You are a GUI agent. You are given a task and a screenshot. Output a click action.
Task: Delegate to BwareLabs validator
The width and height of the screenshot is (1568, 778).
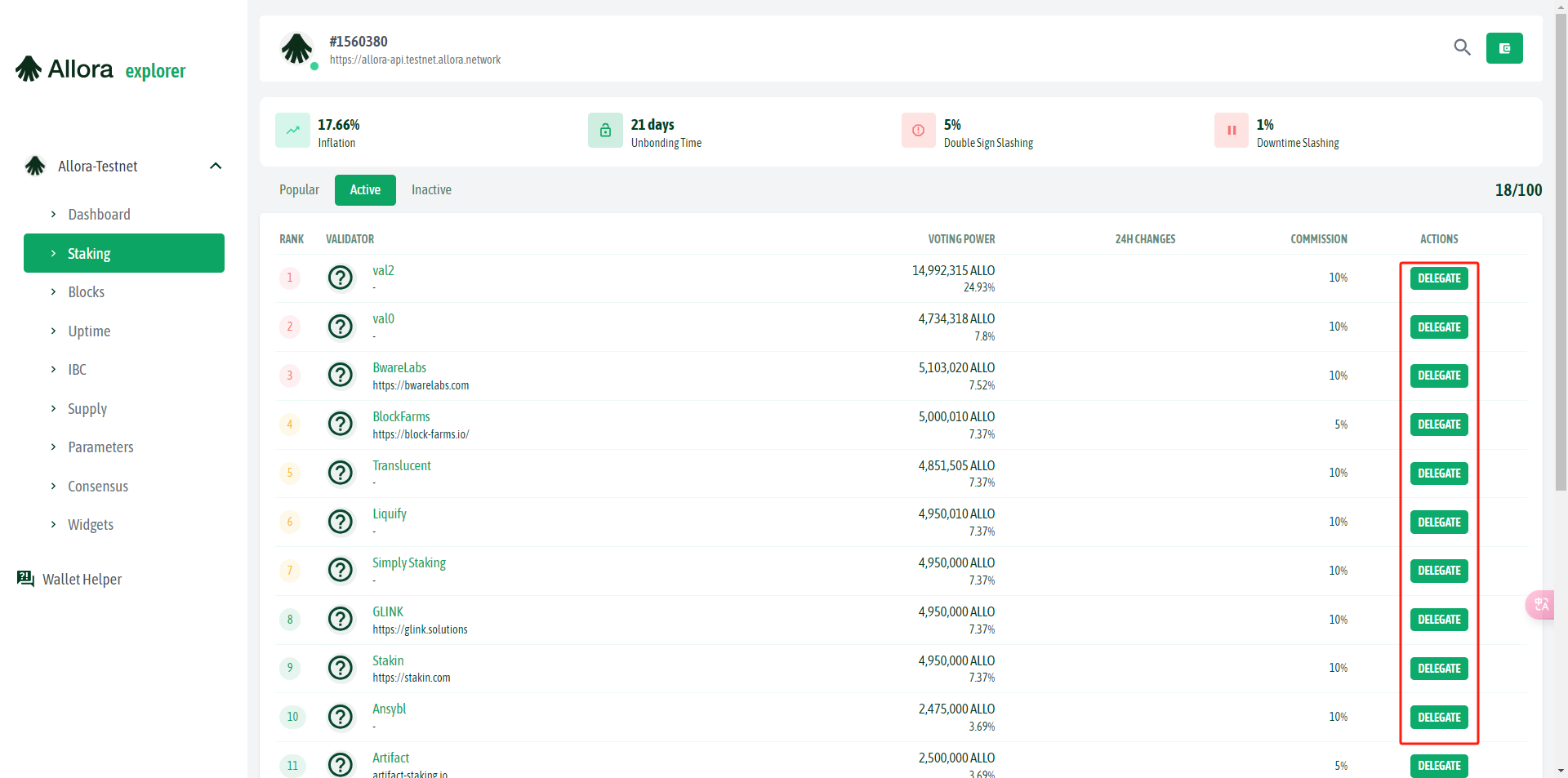tap(1439, 376)
